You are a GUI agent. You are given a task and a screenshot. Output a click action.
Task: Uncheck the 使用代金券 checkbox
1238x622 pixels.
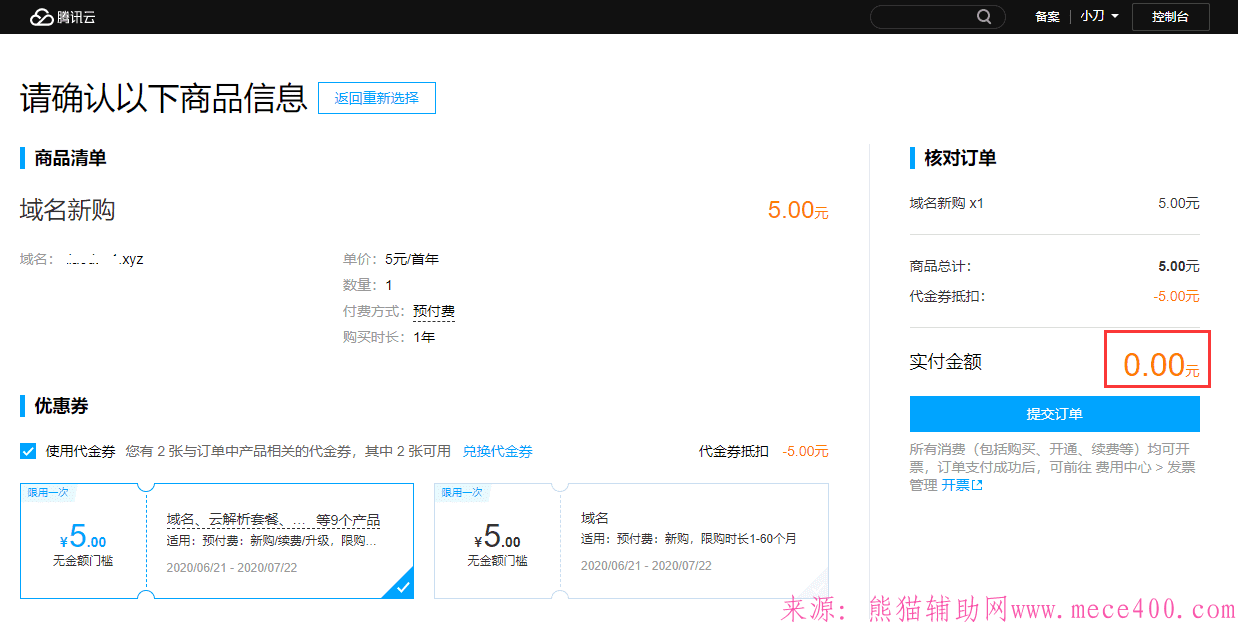coord(28,451)
